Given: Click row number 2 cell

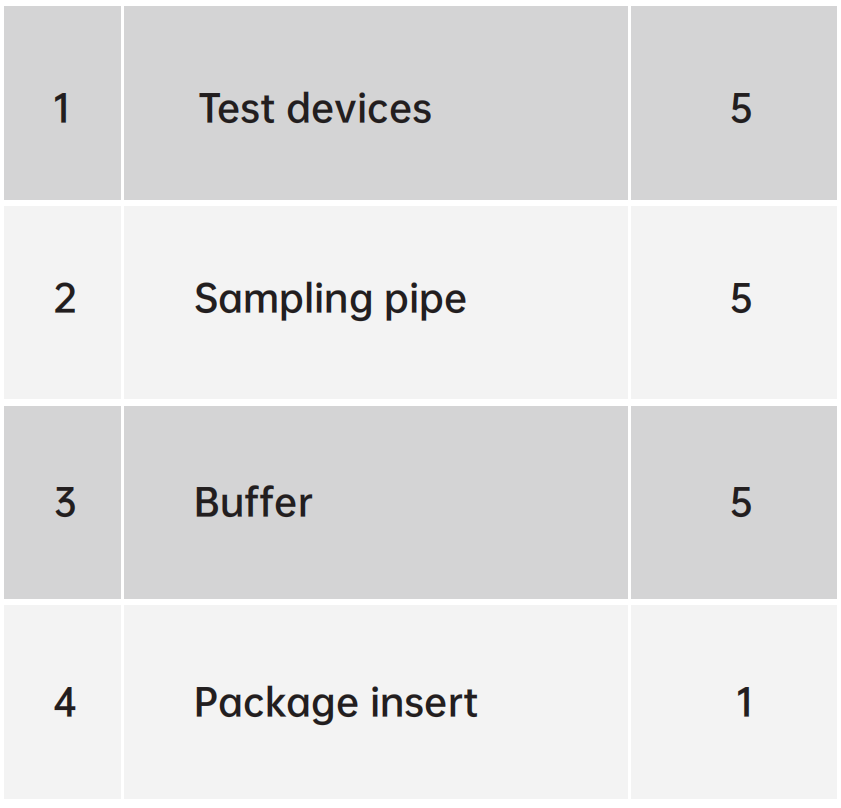Looking at the screenshot, I should pos(64,299).
